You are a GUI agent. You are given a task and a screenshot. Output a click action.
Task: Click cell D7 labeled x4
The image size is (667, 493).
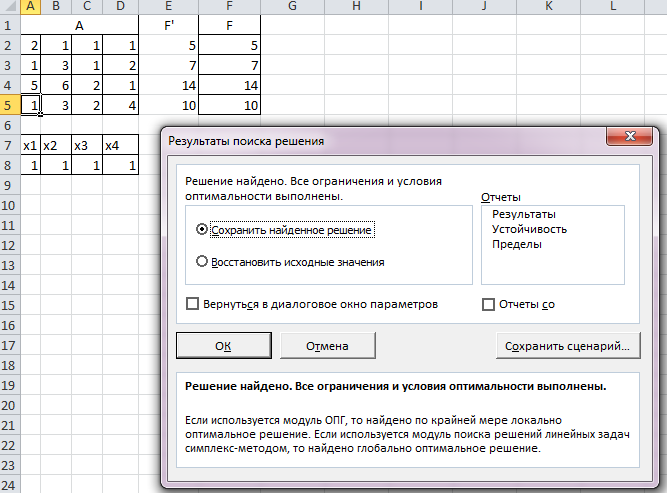(120, 145)
